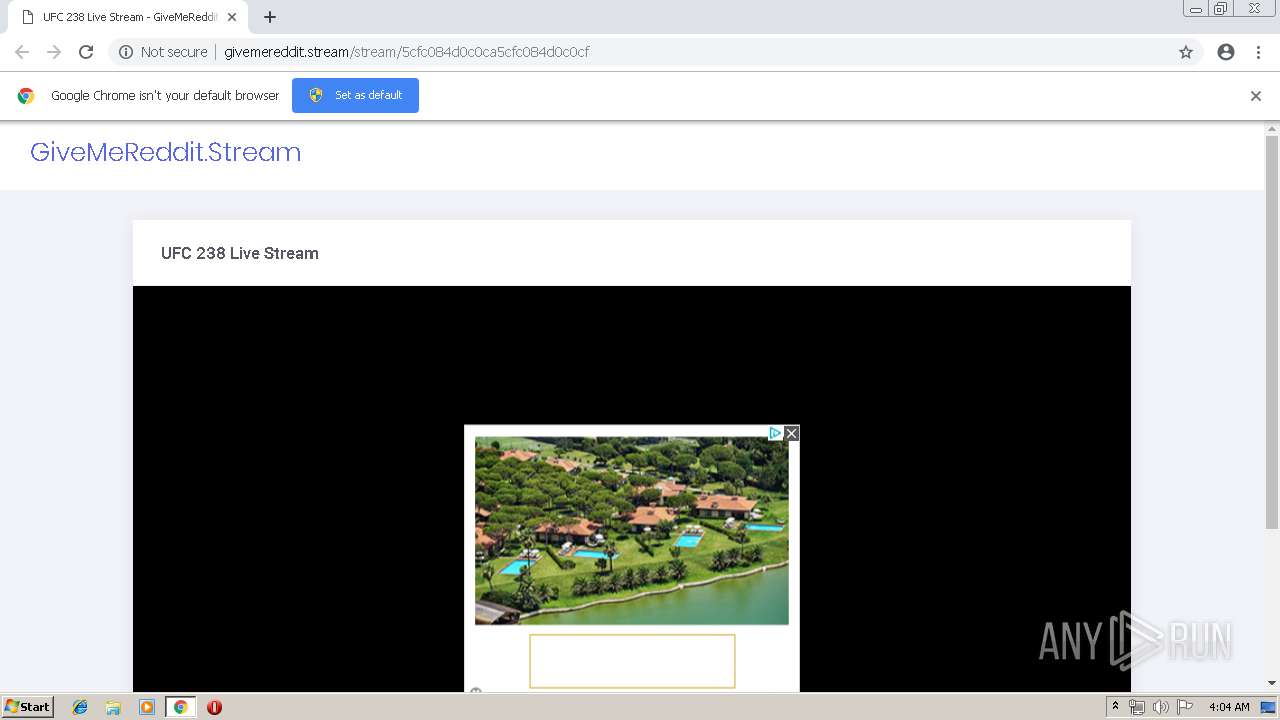Open the Chrome profile avatar
This screenshot has width=1280, height=720.
click(x=1226, y=52)
